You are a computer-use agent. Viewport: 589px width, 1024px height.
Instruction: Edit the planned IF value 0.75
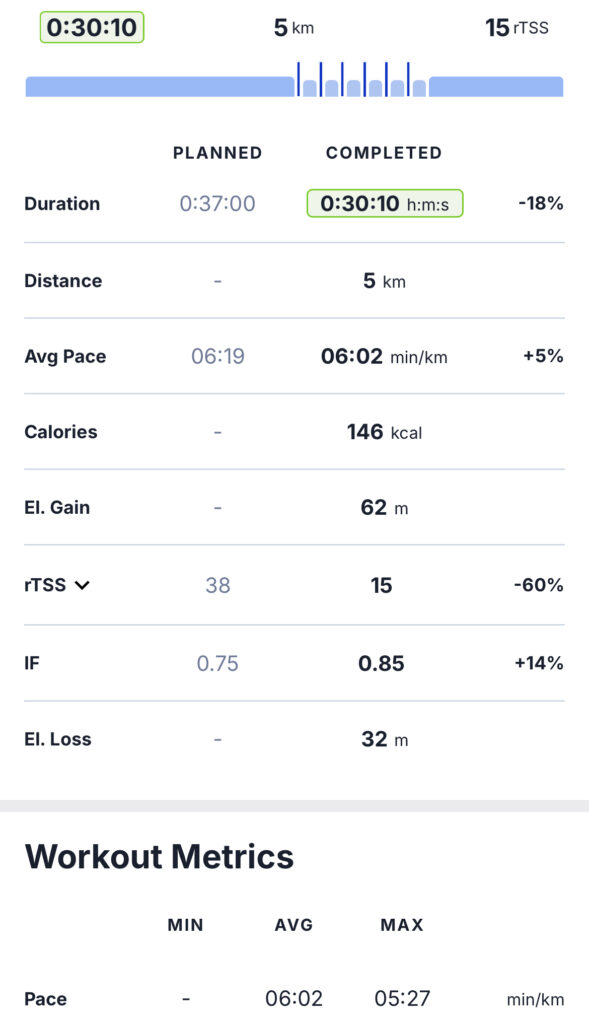(217, 664)
